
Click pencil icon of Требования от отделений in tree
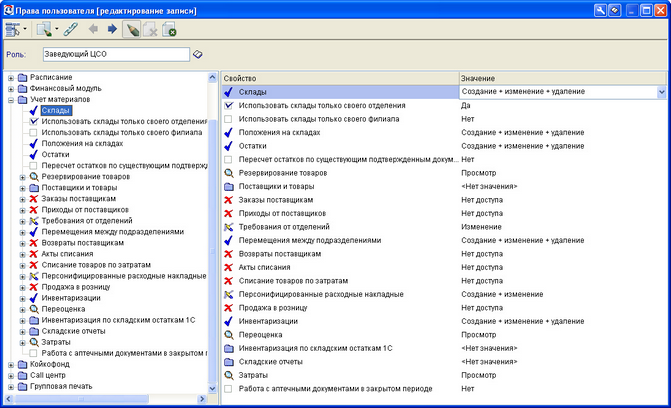pos(34,221)
